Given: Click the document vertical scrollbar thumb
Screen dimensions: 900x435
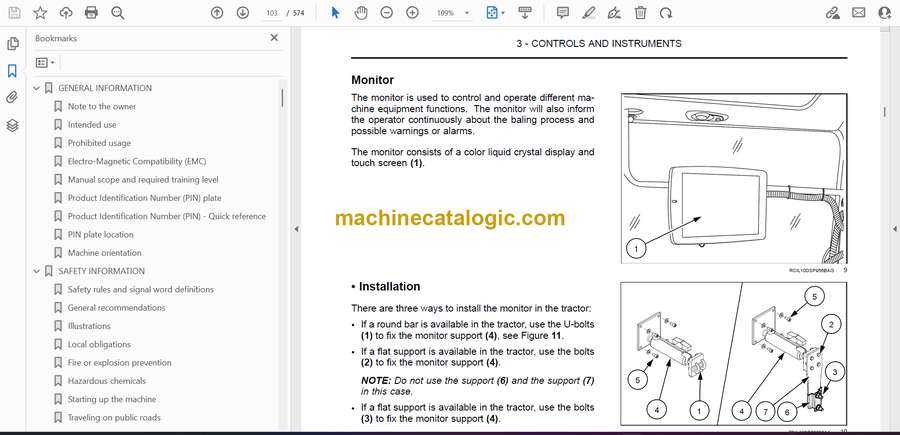Looking at the screenshot, I should tap(885, 110).
